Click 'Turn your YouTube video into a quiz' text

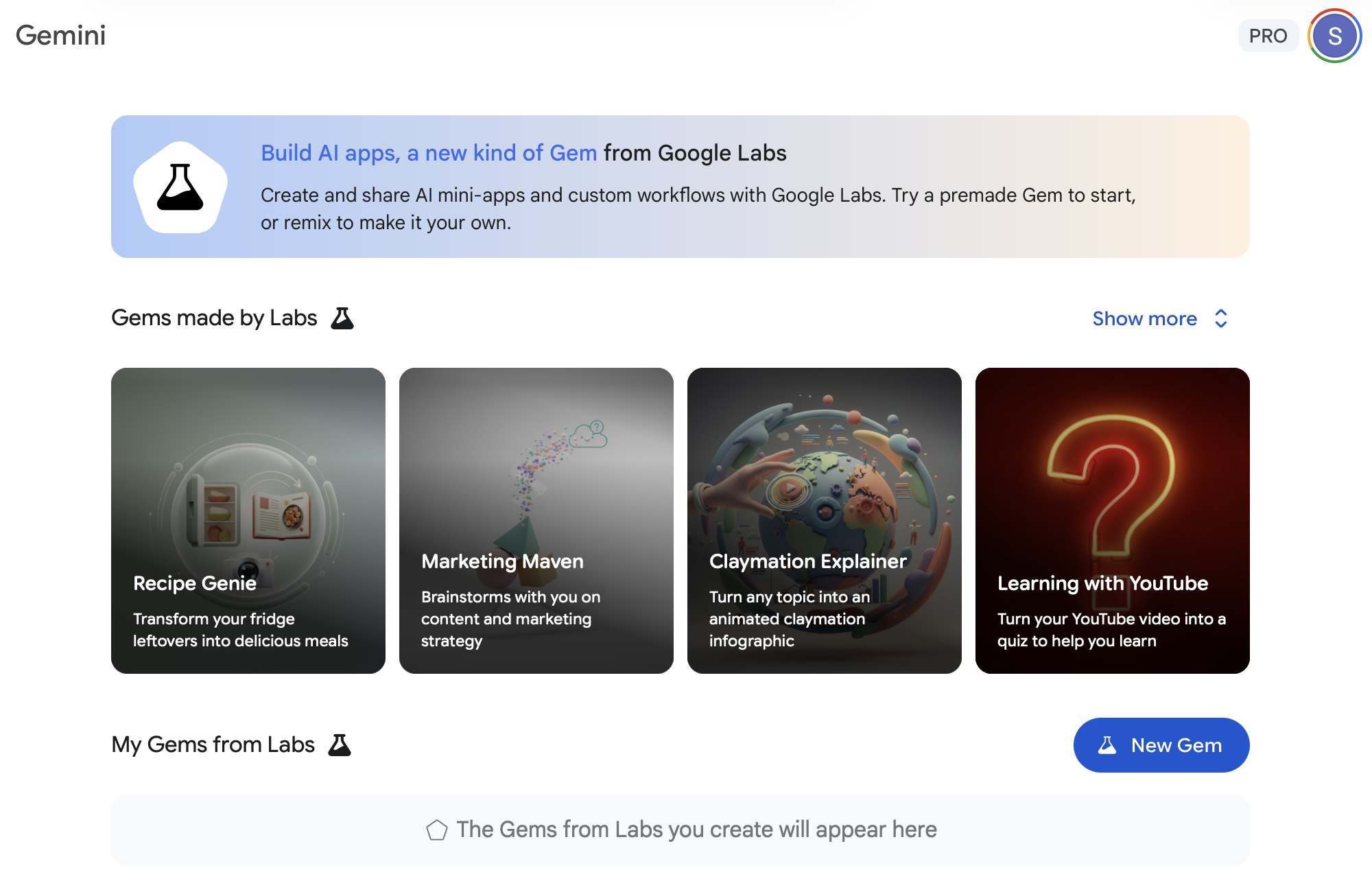point(1111,630)
